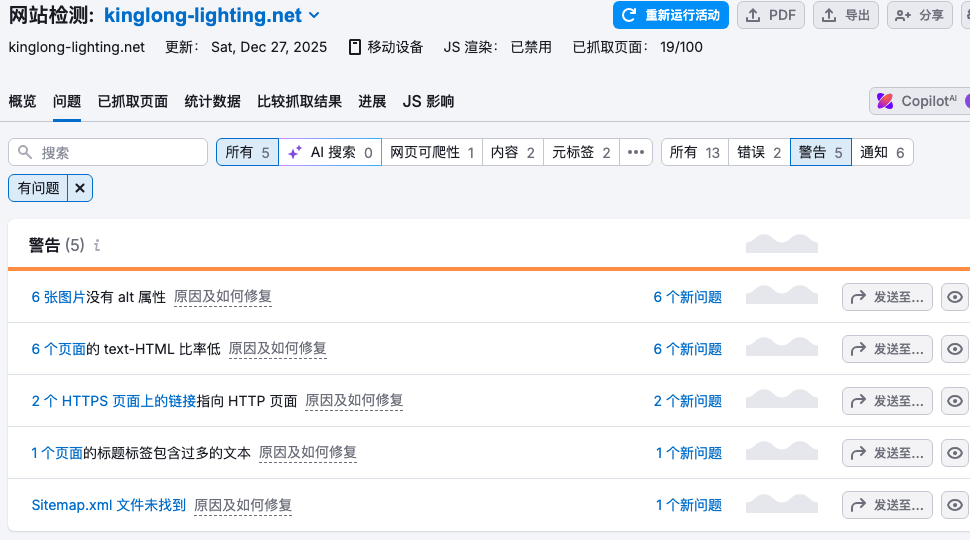Click the PDF export button

coord(770,15)
